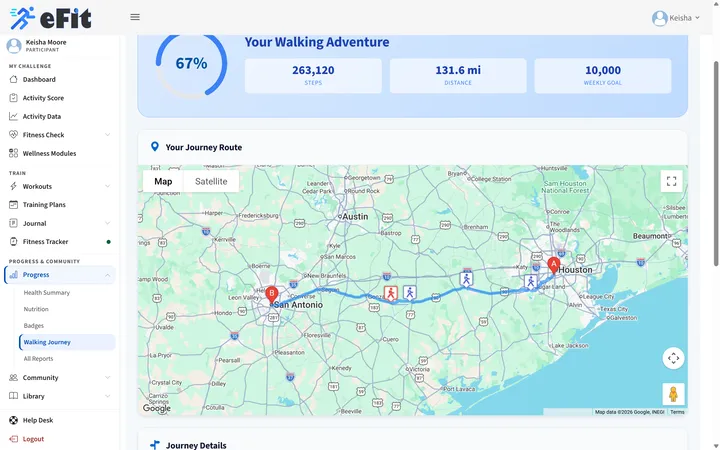The height and width of the screenshot is (450, 720).
Task: Go to Dashboard page
Action: click(x=39, y=79)
